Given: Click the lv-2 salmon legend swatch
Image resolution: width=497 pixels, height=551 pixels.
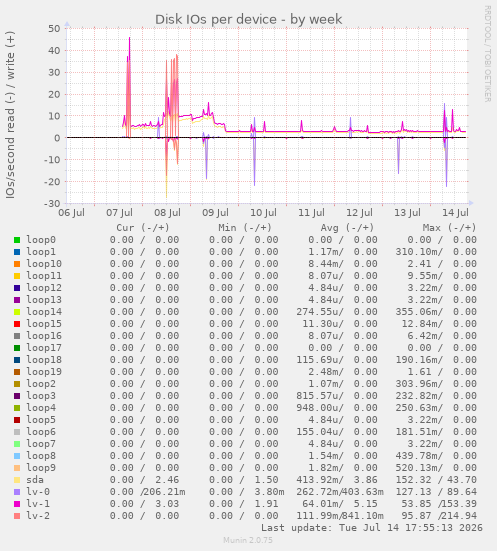Looking at the screenshot, I should pos(17,516).
